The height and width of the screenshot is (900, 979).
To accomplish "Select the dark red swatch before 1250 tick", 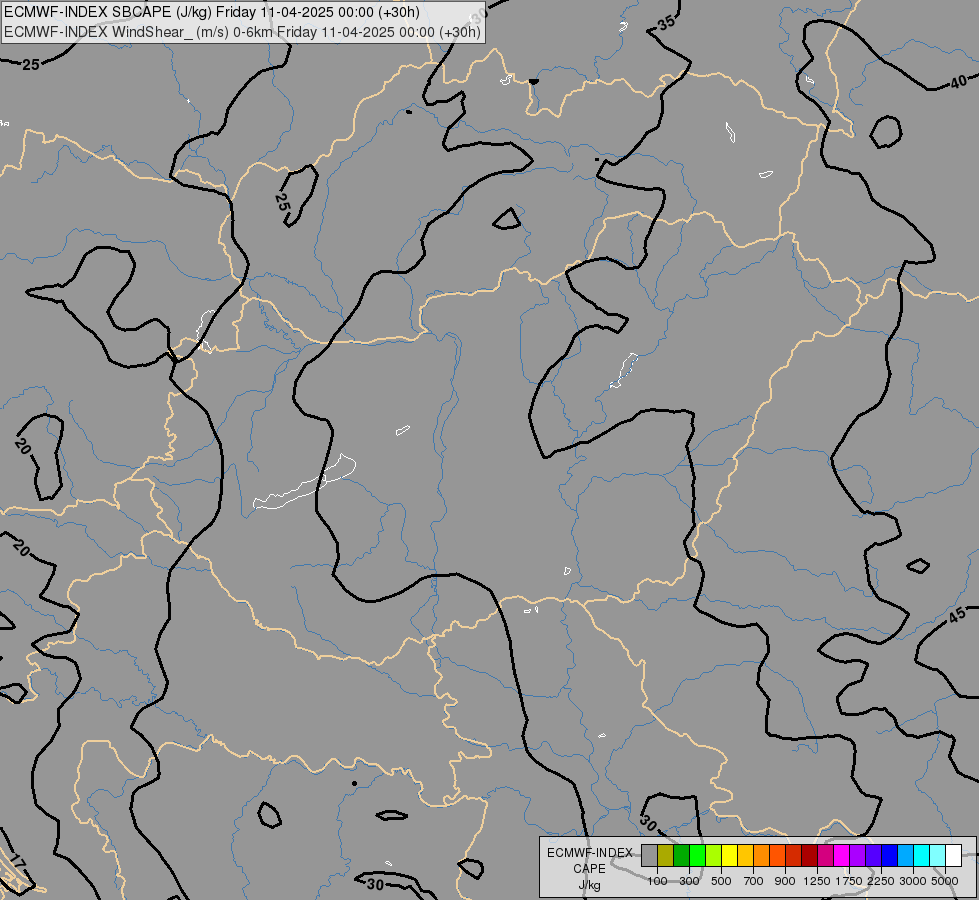I will (809, 856).
